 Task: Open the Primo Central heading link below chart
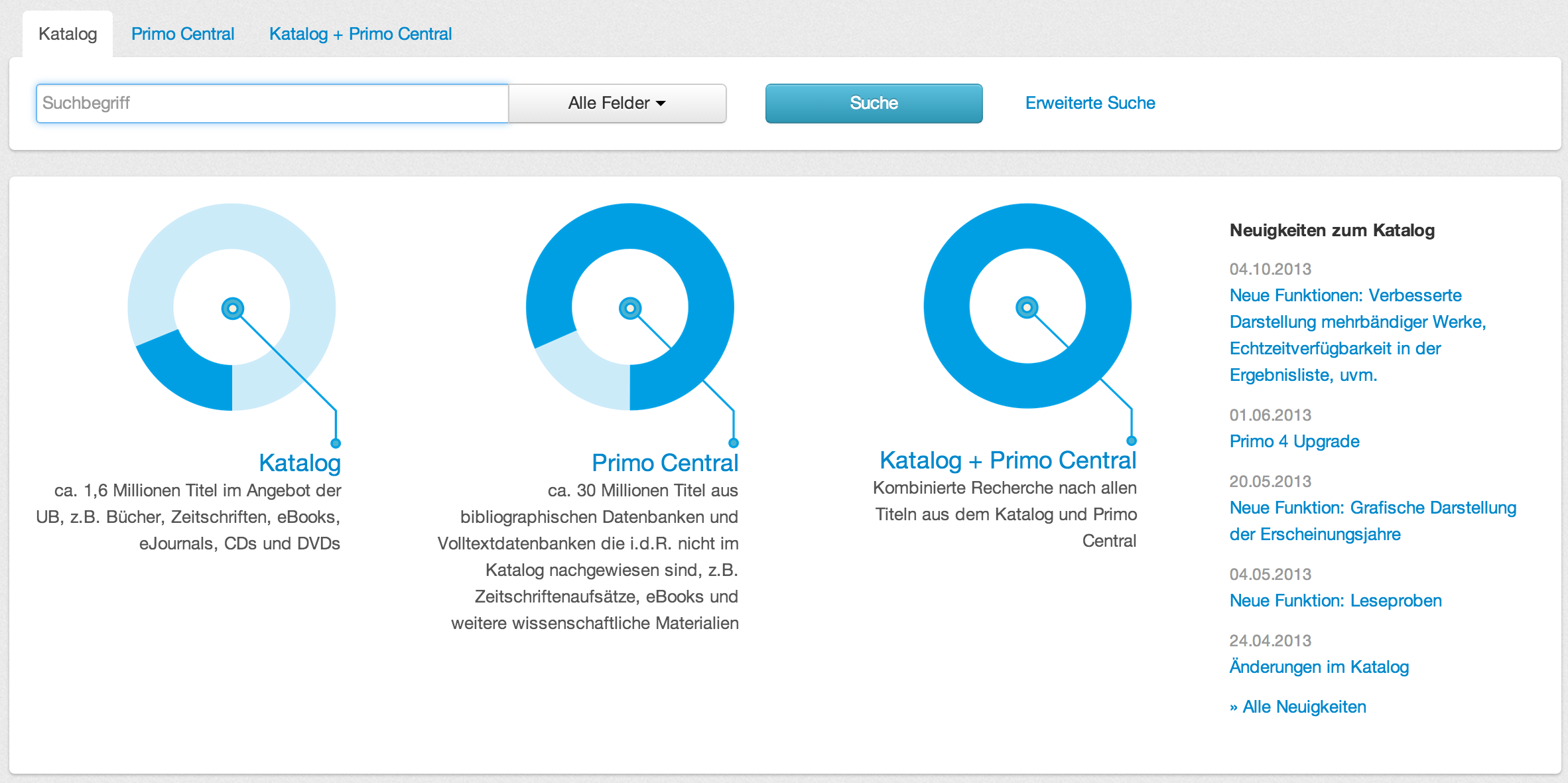[x=665, y=463]
